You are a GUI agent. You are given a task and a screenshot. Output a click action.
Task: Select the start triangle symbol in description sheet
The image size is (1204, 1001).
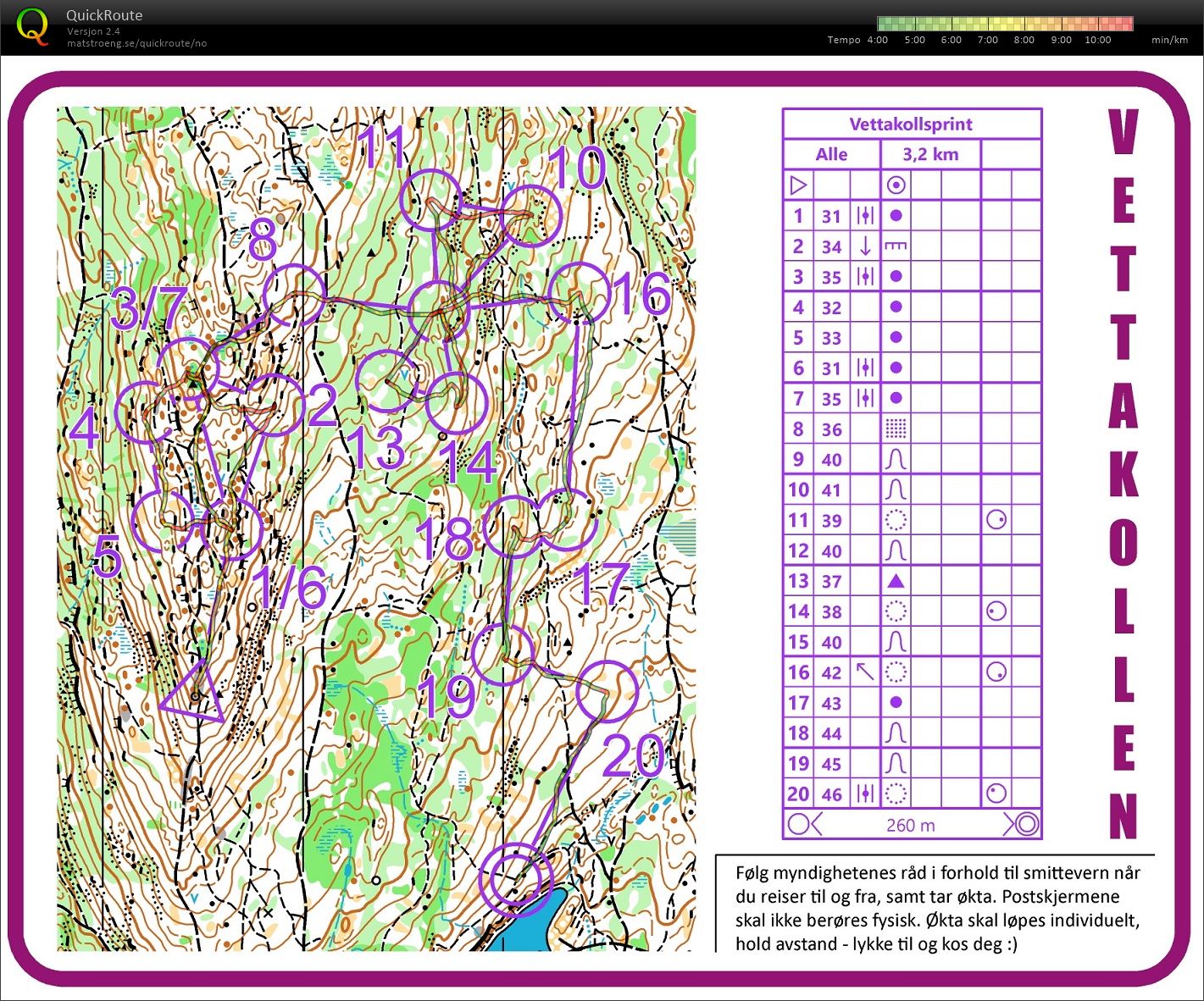796,185
